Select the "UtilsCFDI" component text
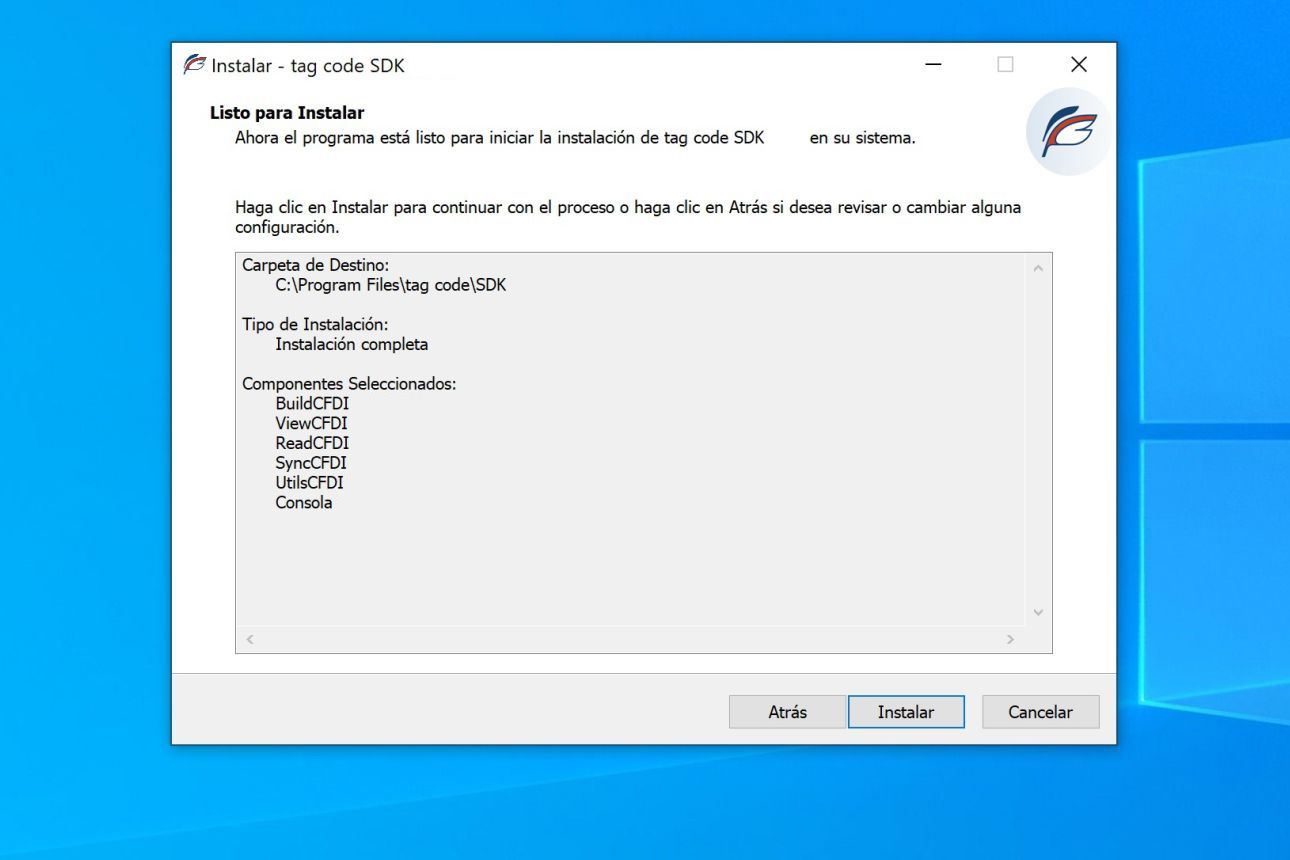The width and height of the screenshot is (1290, 860). click(309, 482)
